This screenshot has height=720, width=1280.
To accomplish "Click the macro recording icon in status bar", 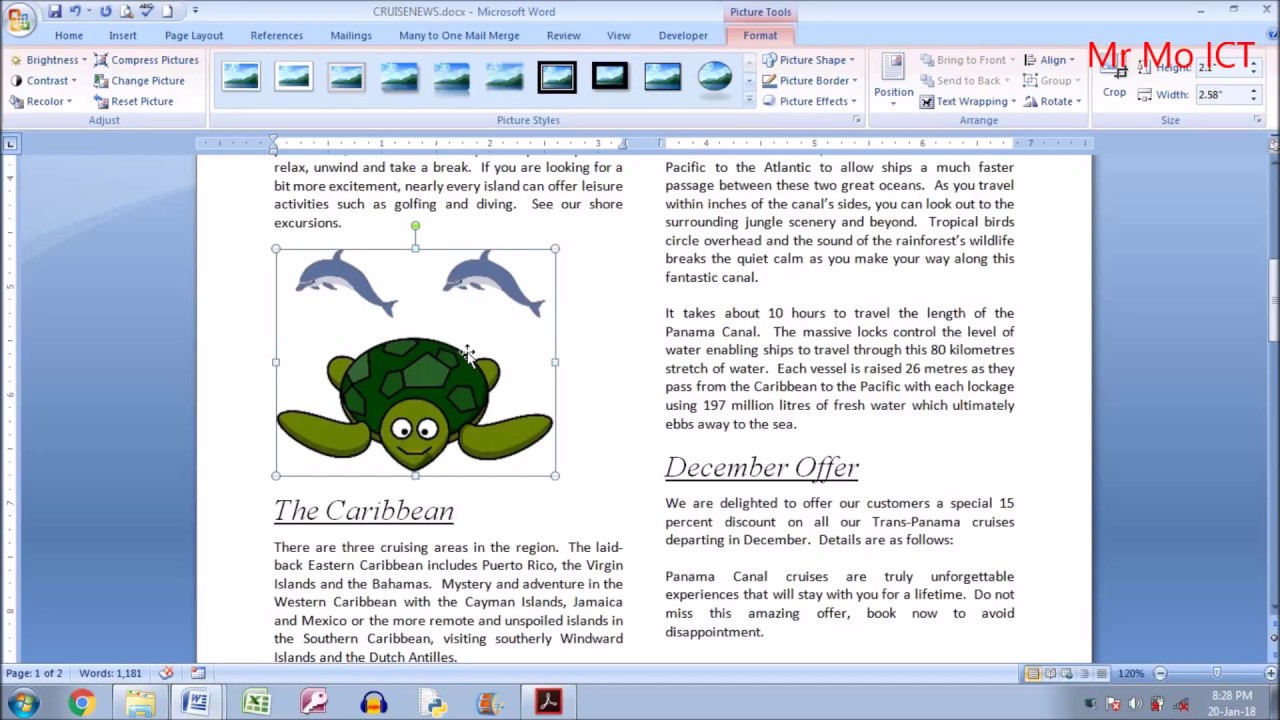I will 198,673.
